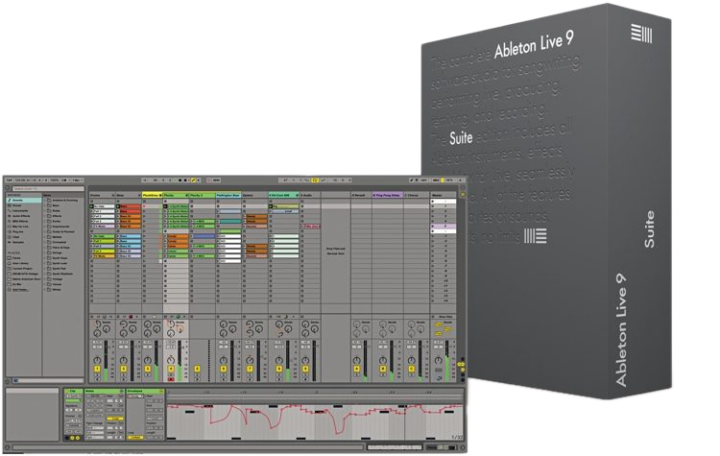The width and height of the screenshot is (720, 456).
Task: Select the Master track header
Action: tap(443, 195)
